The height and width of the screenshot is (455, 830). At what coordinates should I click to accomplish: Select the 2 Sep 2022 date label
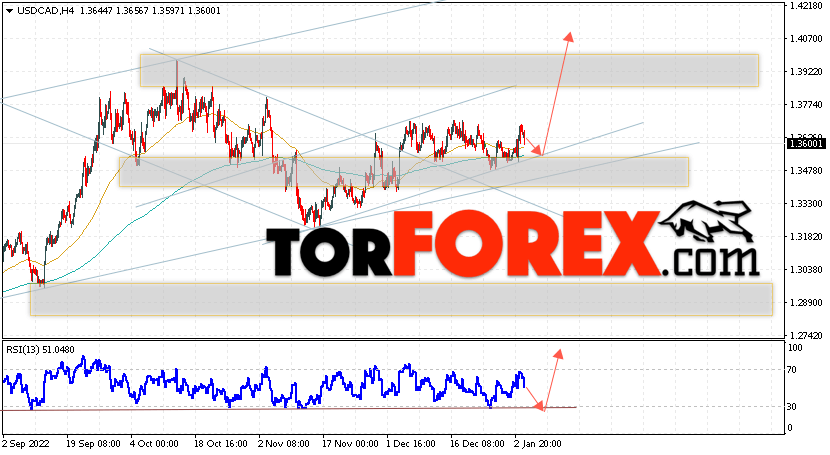[x=25, y=443]
